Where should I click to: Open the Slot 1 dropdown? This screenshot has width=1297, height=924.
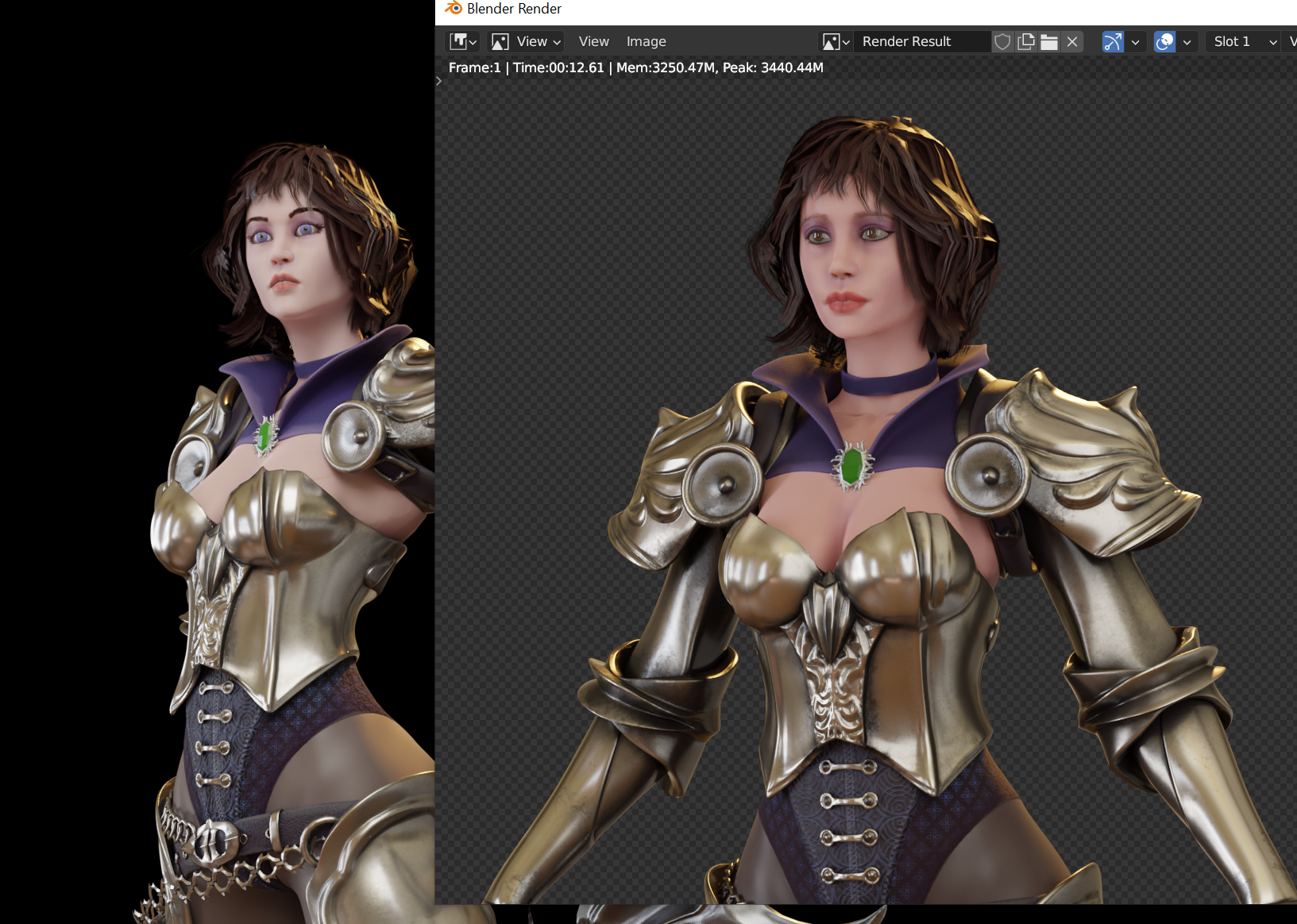coord(1244,41)
